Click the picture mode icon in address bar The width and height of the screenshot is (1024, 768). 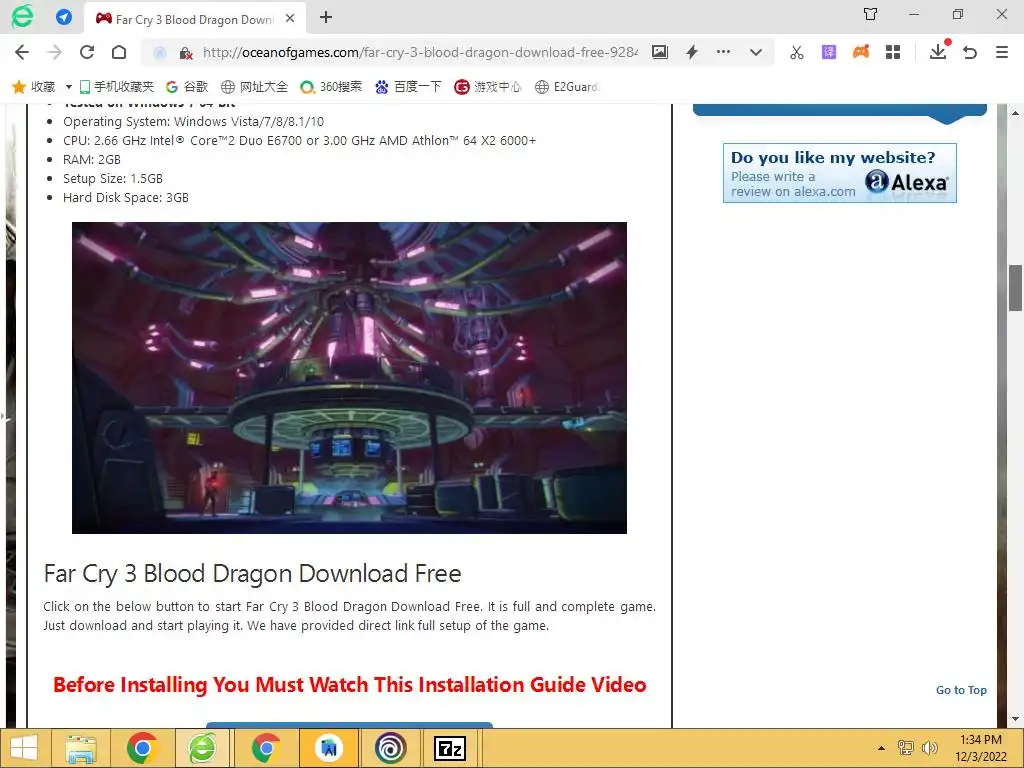coord(660,52)
